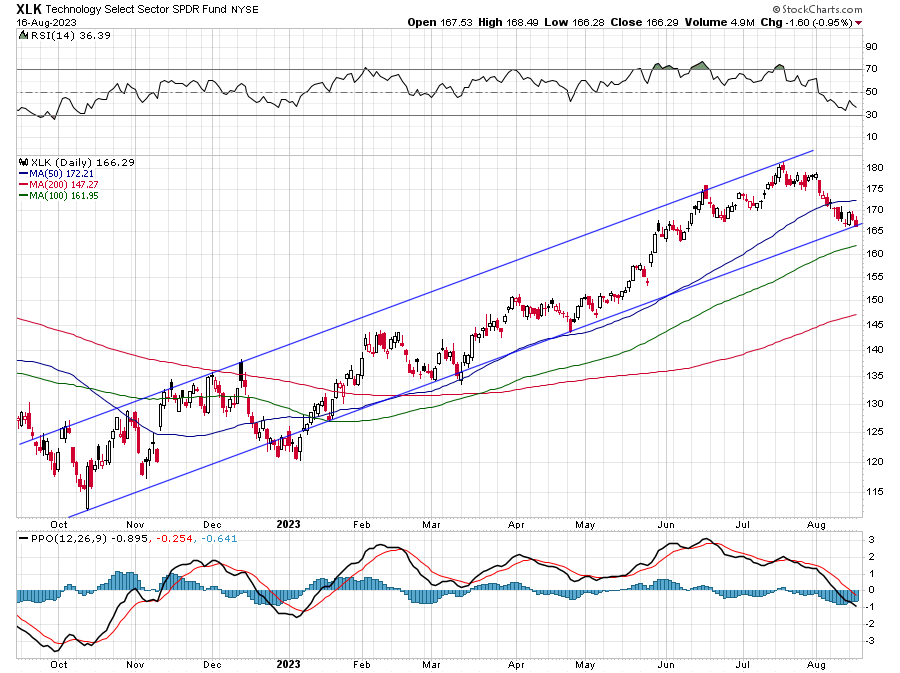Image resolution: width=900 pixels, height=673 pixels.
Task: Click Dec label under the PPO panel
Action: (212, 664)
